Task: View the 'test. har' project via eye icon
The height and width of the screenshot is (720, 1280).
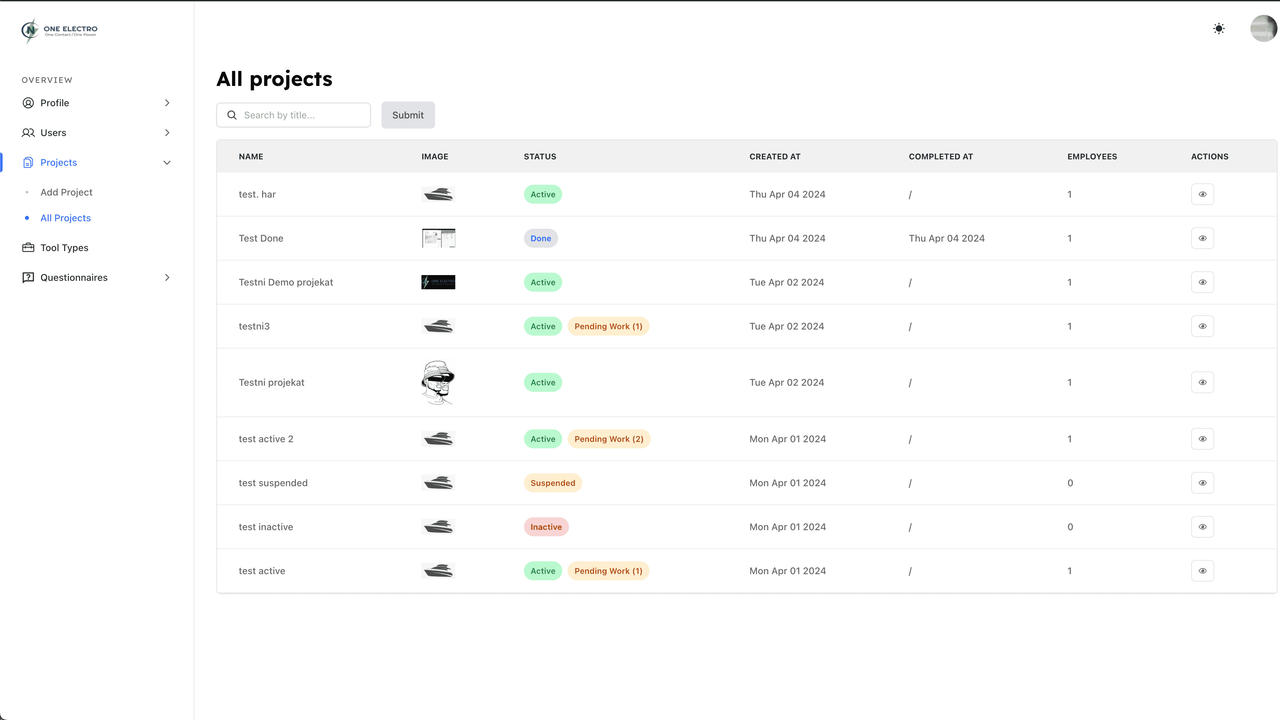Action: click(1202, 194)
